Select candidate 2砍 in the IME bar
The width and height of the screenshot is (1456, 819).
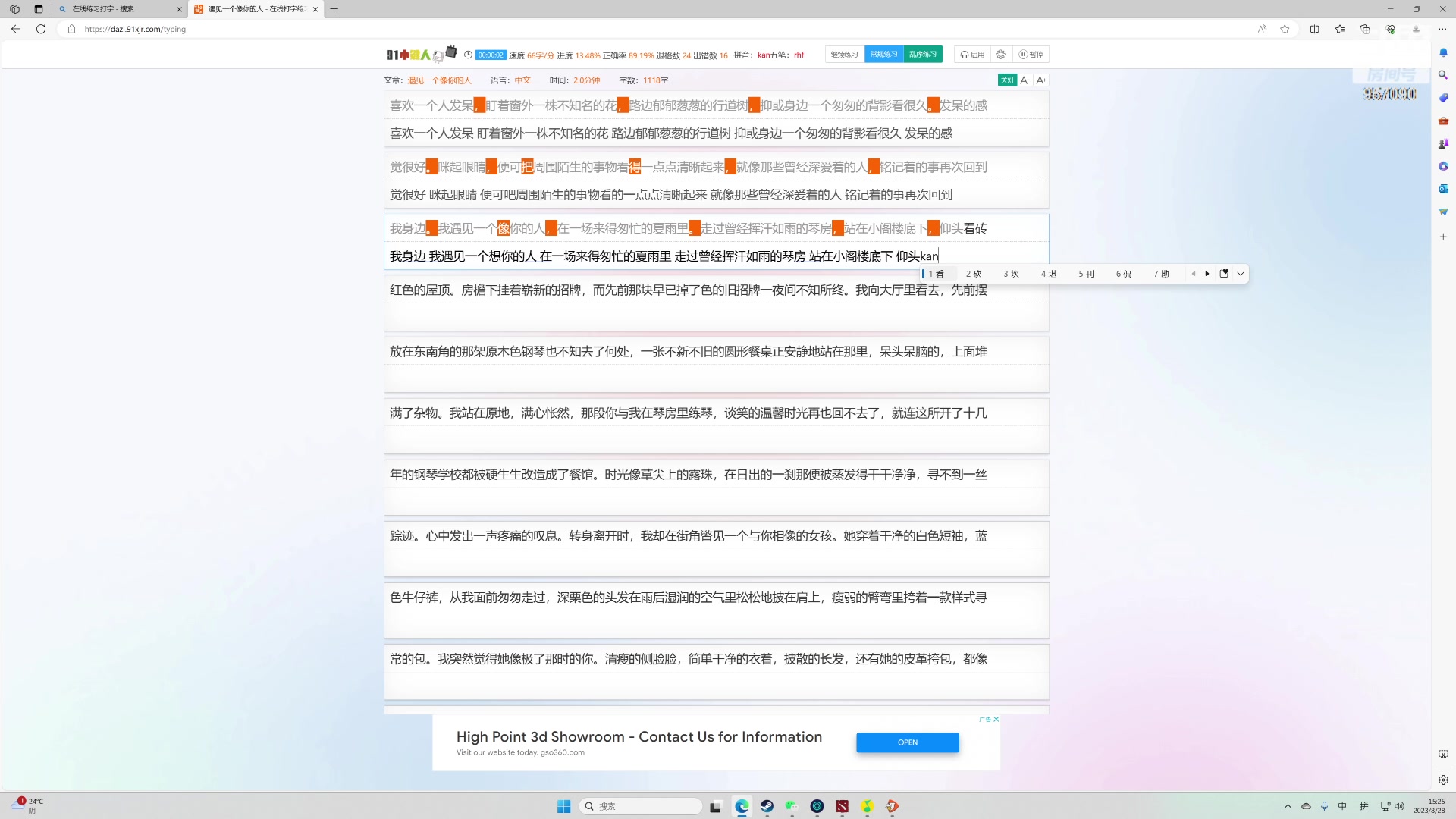point(974,274)
